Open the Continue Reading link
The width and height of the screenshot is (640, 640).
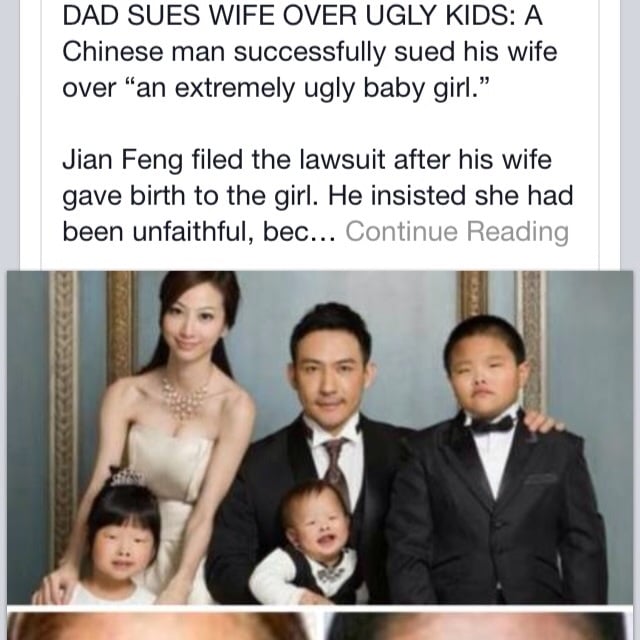457,232
